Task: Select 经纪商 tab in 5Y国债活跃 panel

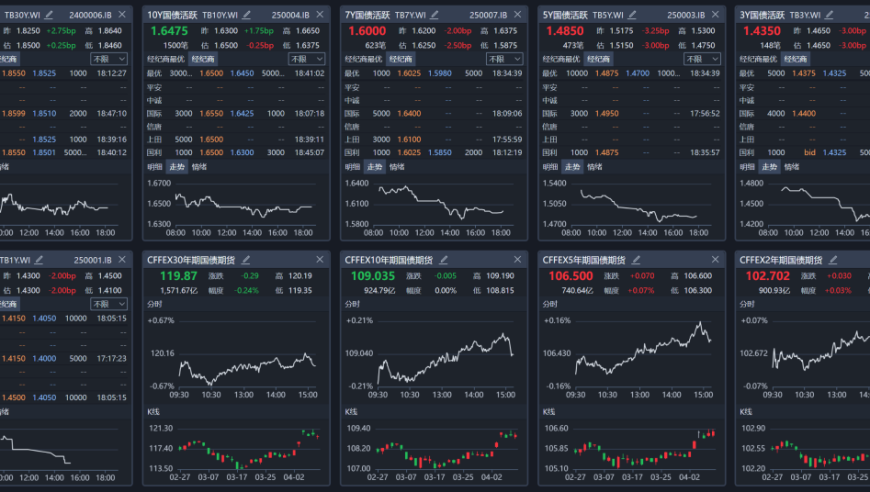Action: point(598,59)
